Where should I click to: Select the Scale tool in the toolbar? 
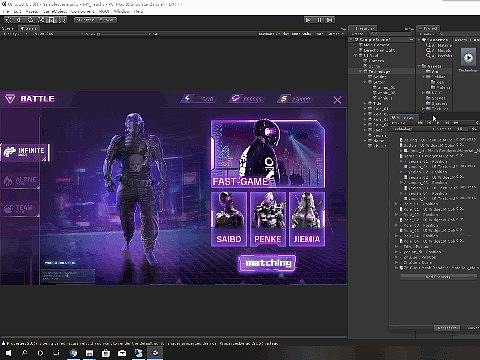click(x=40, y=20)
